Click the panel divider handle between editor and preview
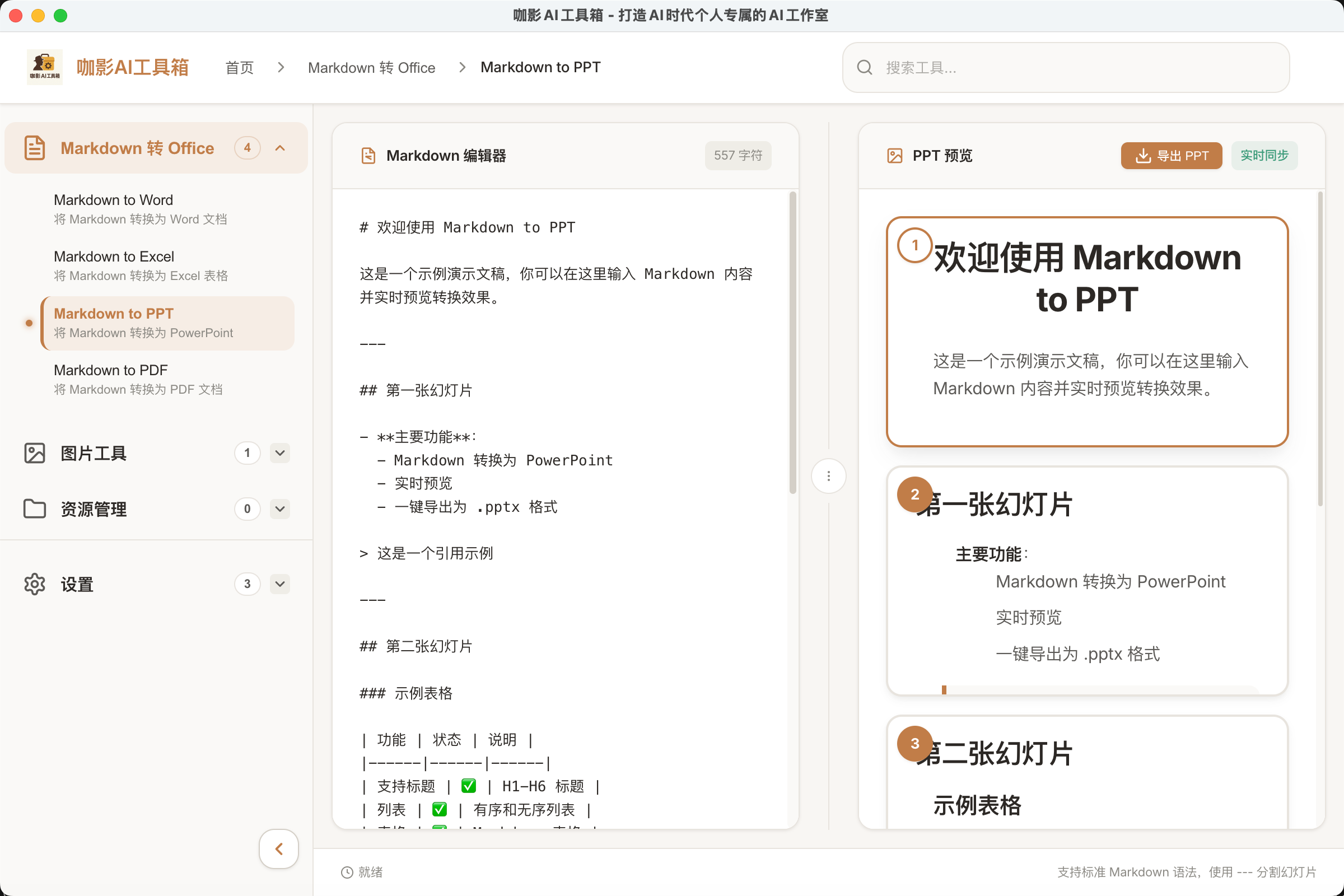Image resolution: width=1344 pixels, height=896 pixels. click(829, 475)
